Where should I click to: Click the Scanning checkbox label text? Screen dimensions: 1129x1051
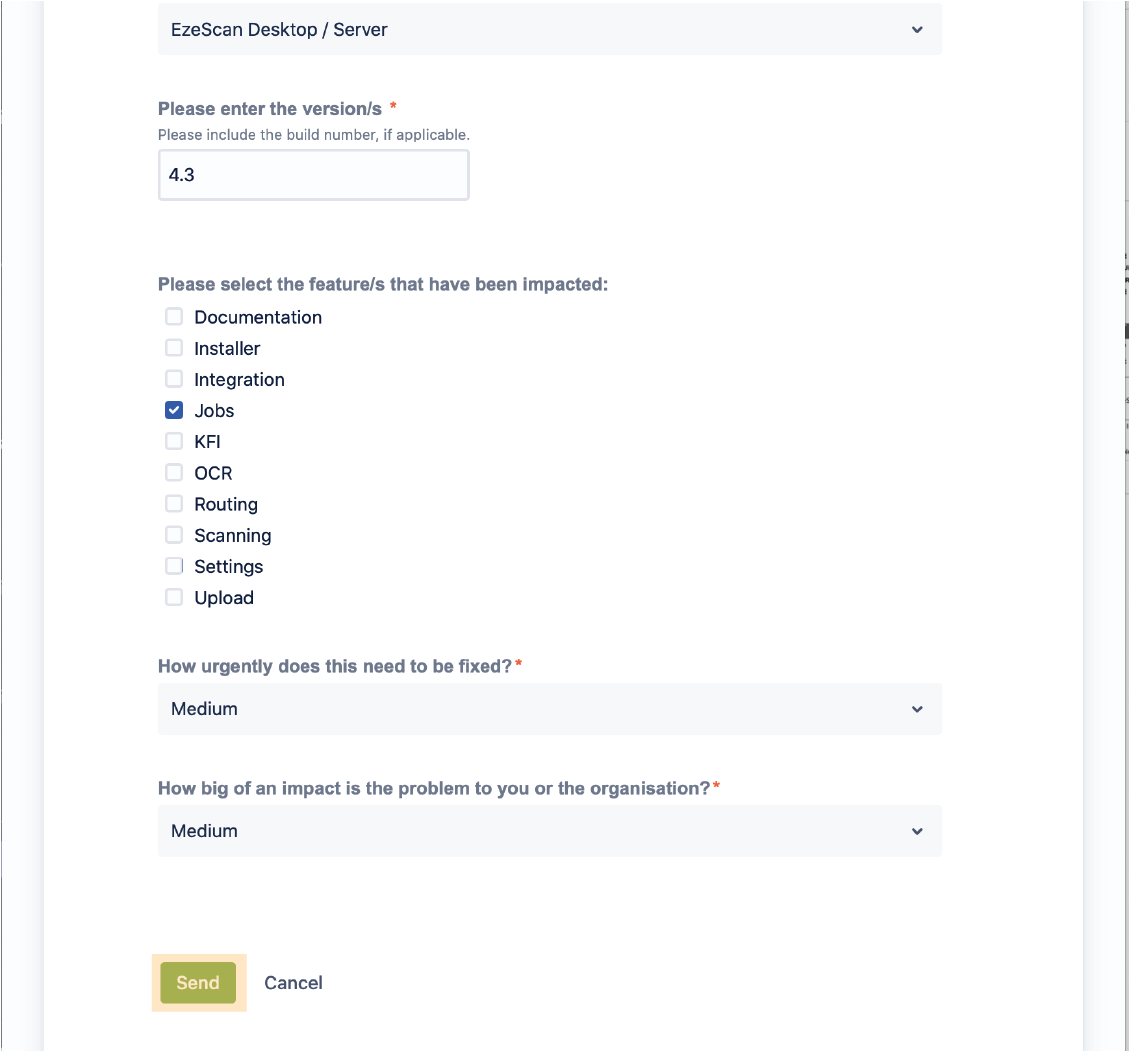coord(233,536)
